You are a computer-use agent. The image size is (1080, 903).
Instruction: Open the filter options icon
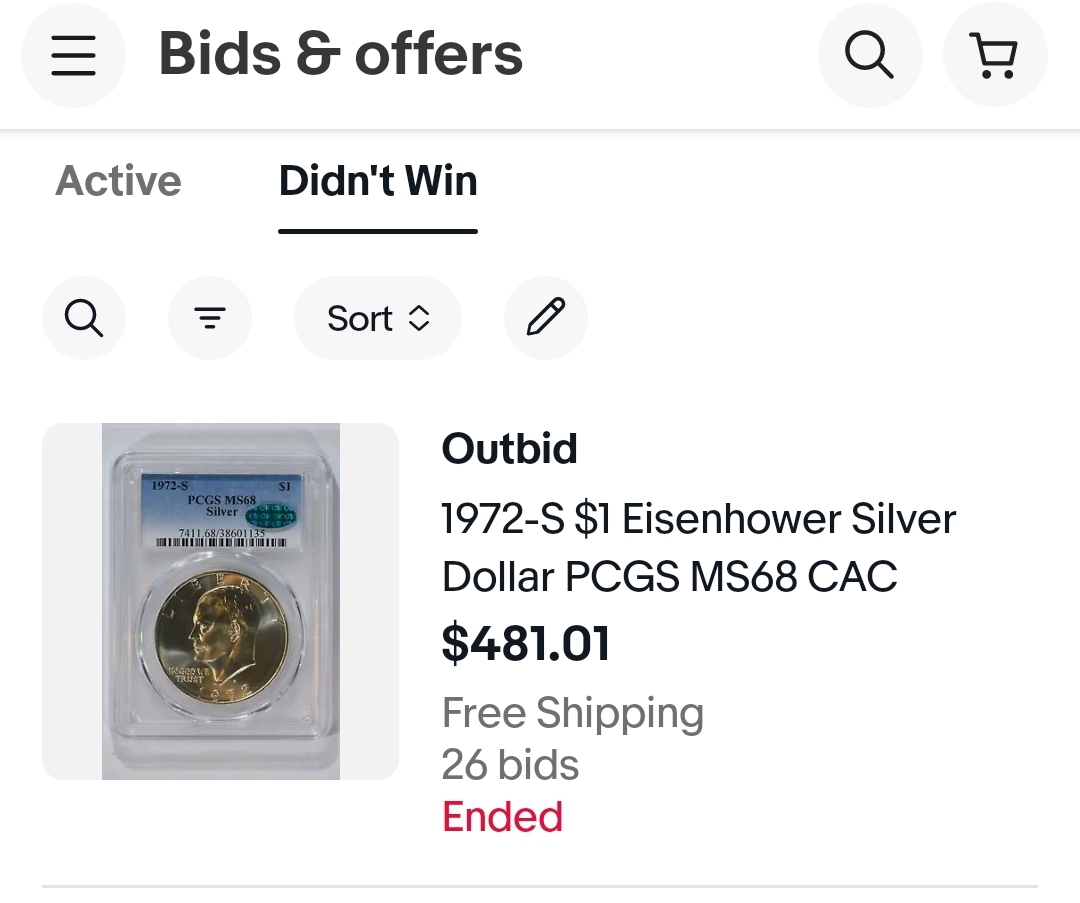click(210, 318)
